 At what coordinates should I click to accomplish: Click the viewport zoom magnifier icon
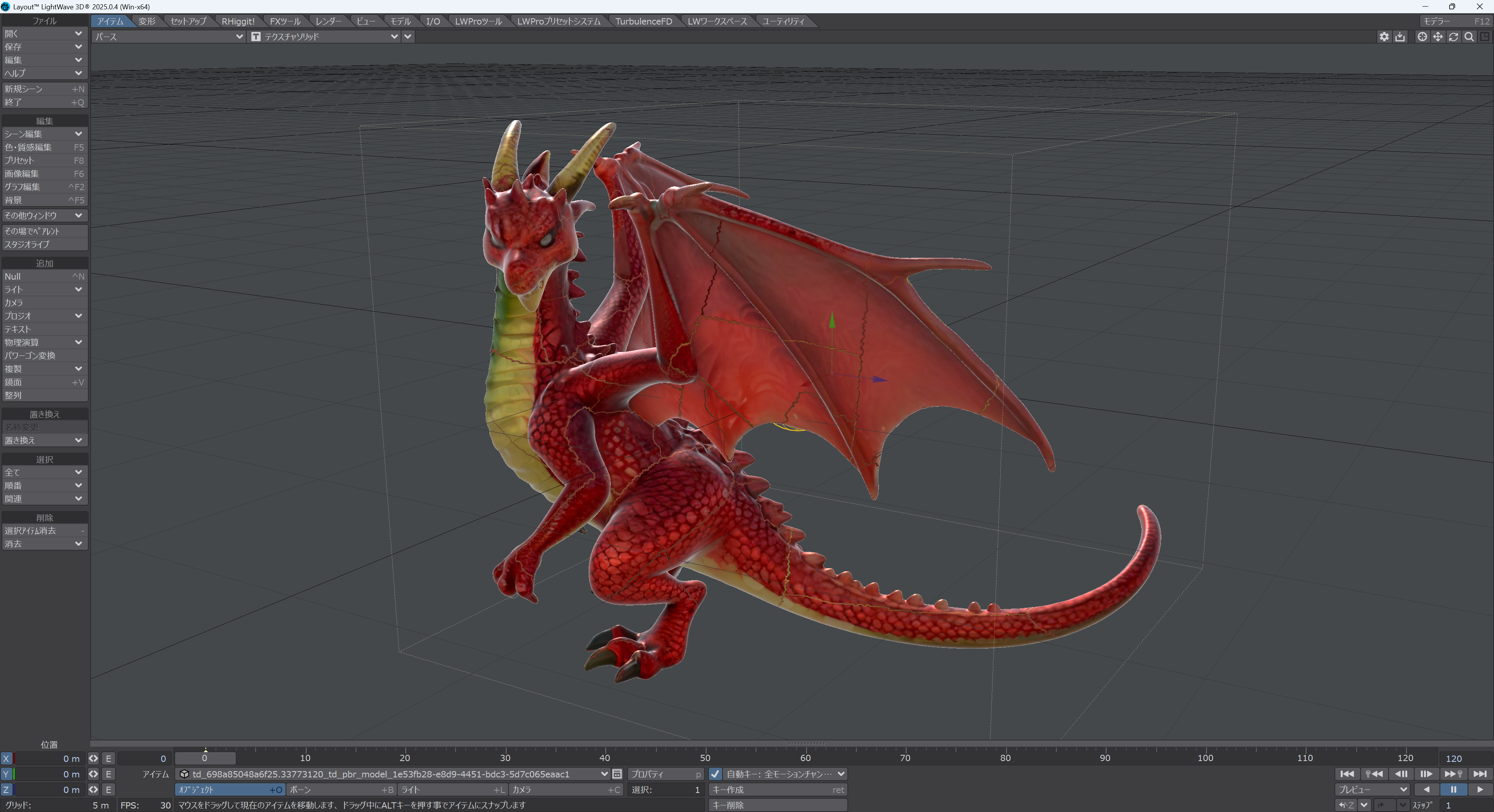[x=1469, y=37]
